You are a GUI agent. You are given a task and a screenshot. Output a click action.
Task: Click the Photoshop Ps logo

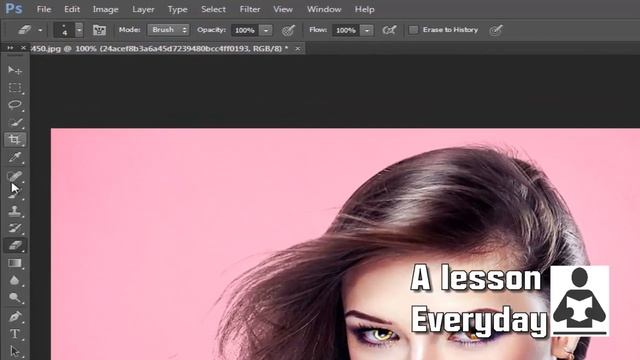click(13, 9)
